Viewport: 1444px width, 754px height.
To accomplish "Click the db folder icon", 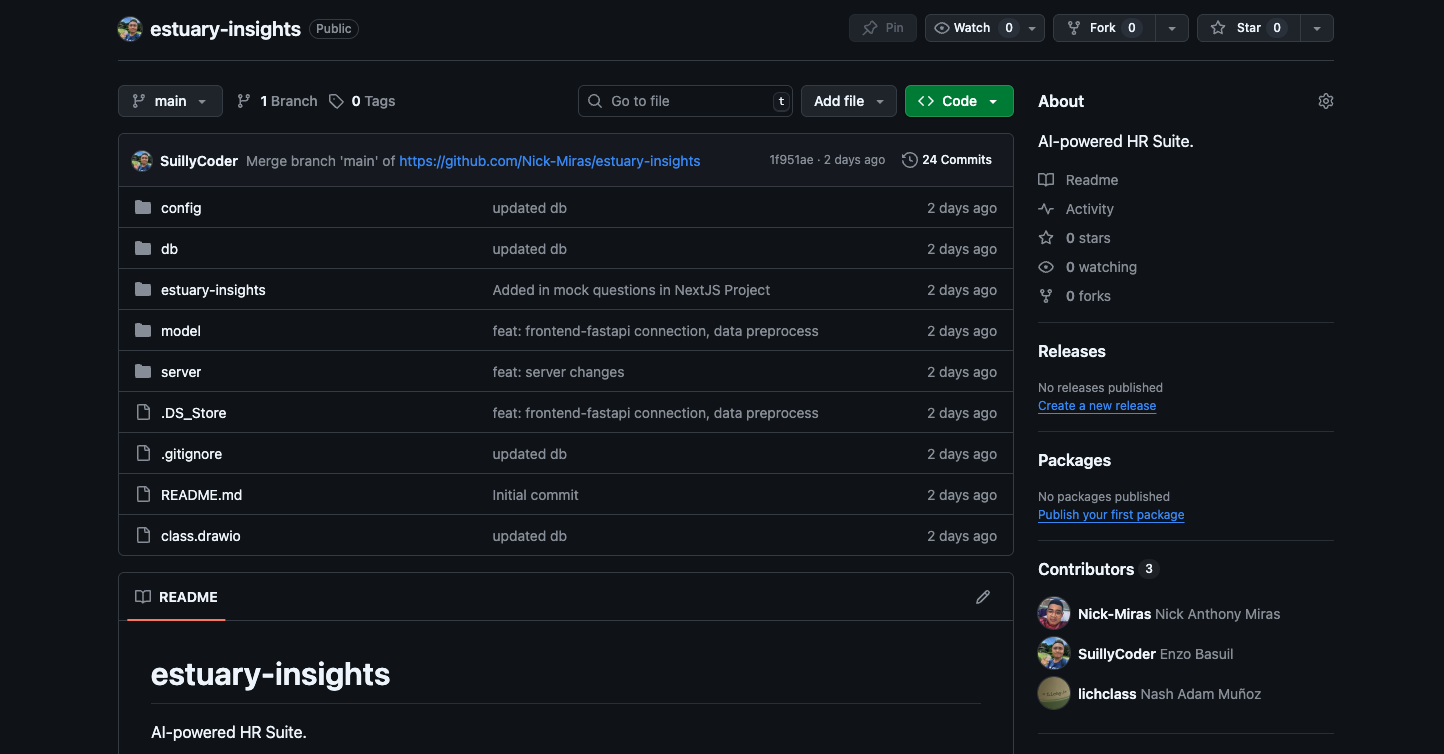I will pyautogui.click(x=143, y=249).
